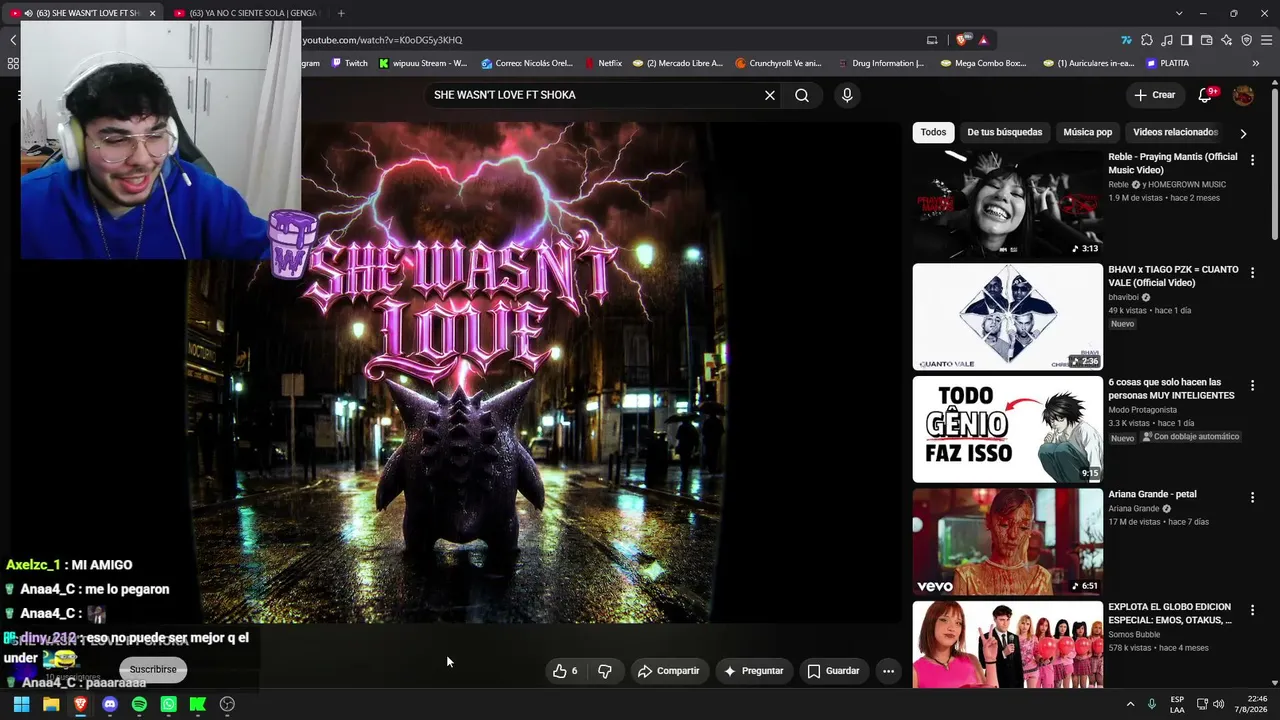Open the TODO GÊNIO FAZ ISSO thumbnail
Screen dimensions: 1280x720
[x=1007, y=429]
